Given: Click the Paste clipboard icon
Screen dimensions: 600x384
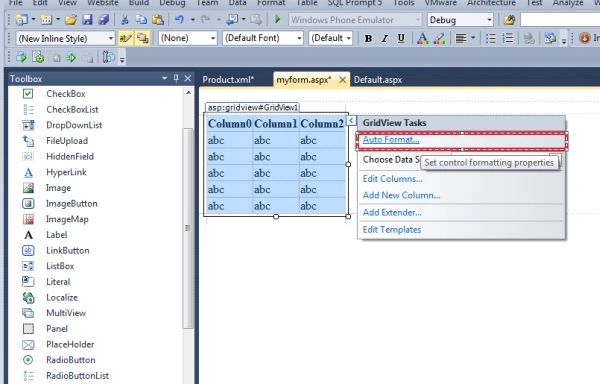Looking at the screenshot, I should [158, 20].
